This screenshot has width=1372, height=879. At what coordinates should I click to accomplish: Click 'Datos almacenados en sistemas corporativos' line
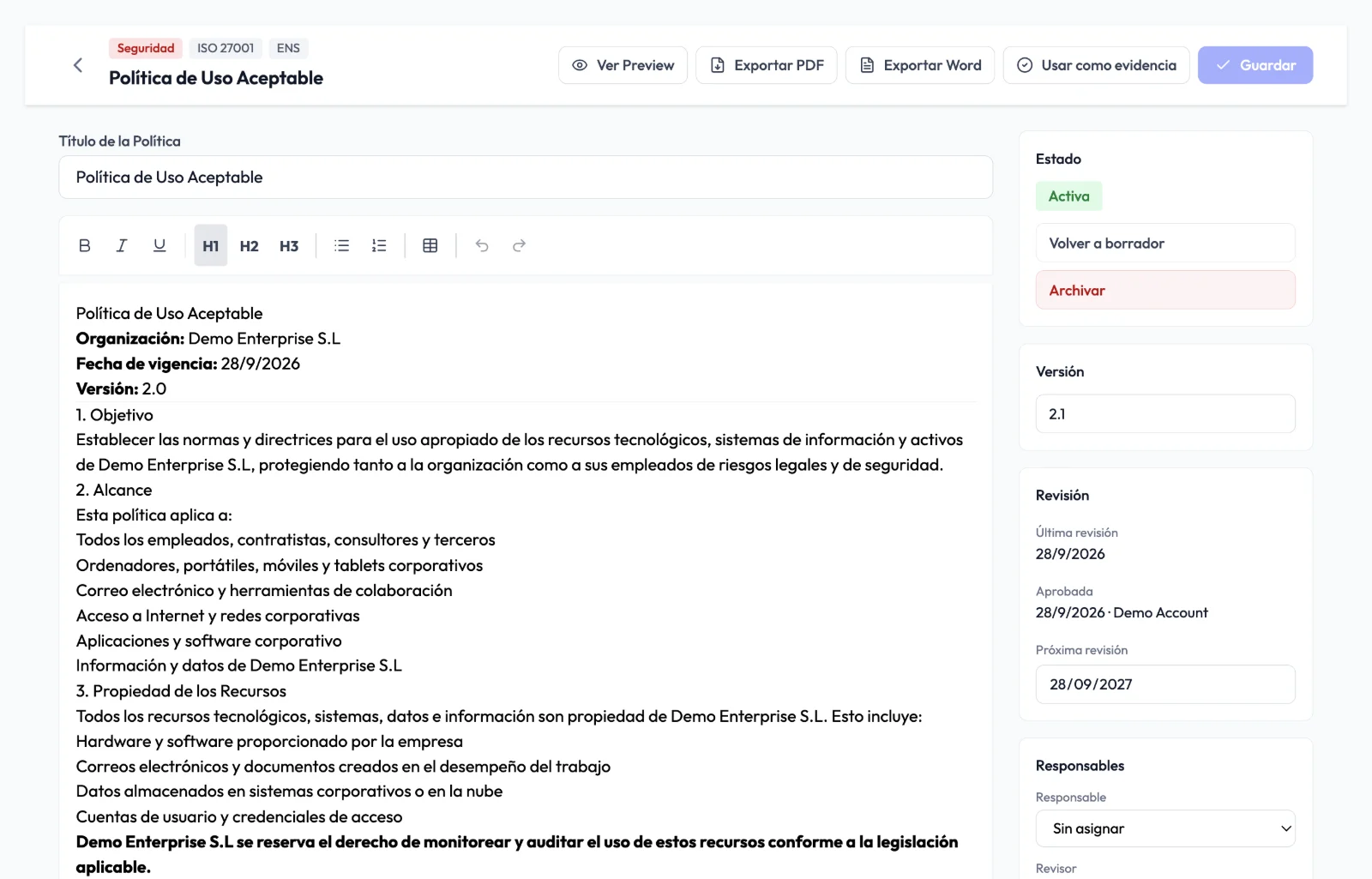[x=289, y=792]
